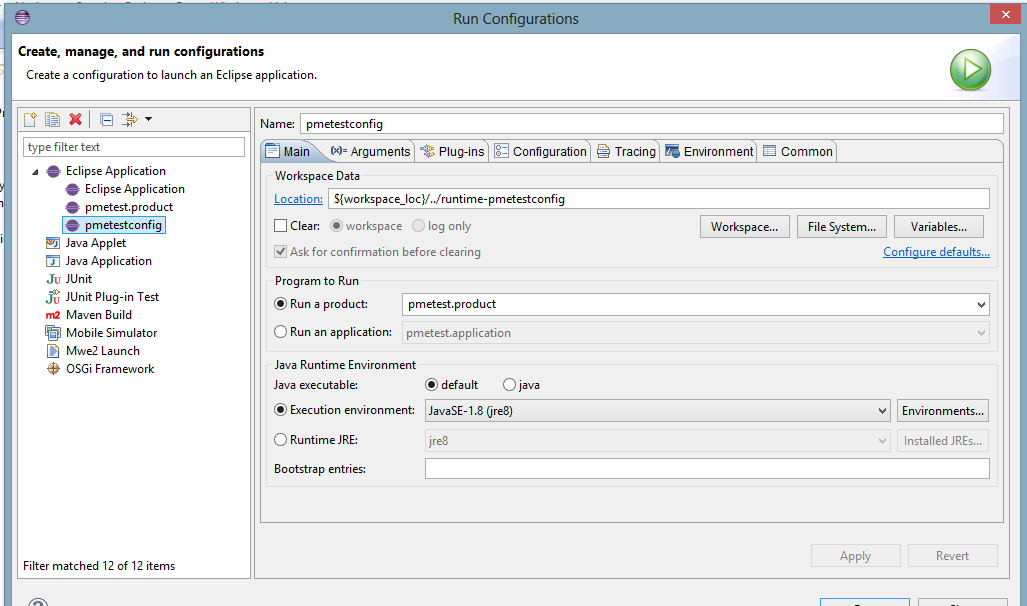Screen dimensions: 1027x606
Task: Select the Run a product option
Action: 280,304
